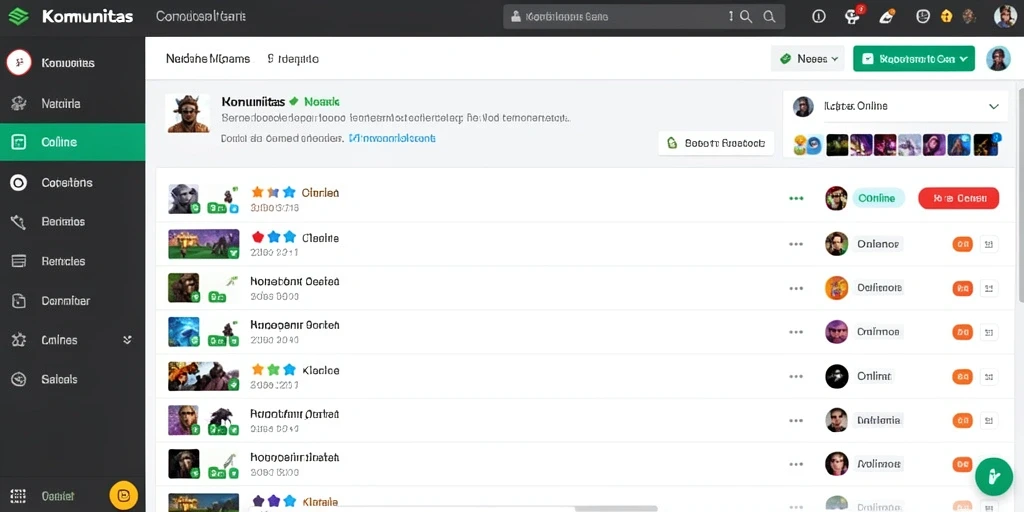The image size is (1024, 512).
Task: Click the Dornmiber sidebar icon
Action: click(19, 300)
